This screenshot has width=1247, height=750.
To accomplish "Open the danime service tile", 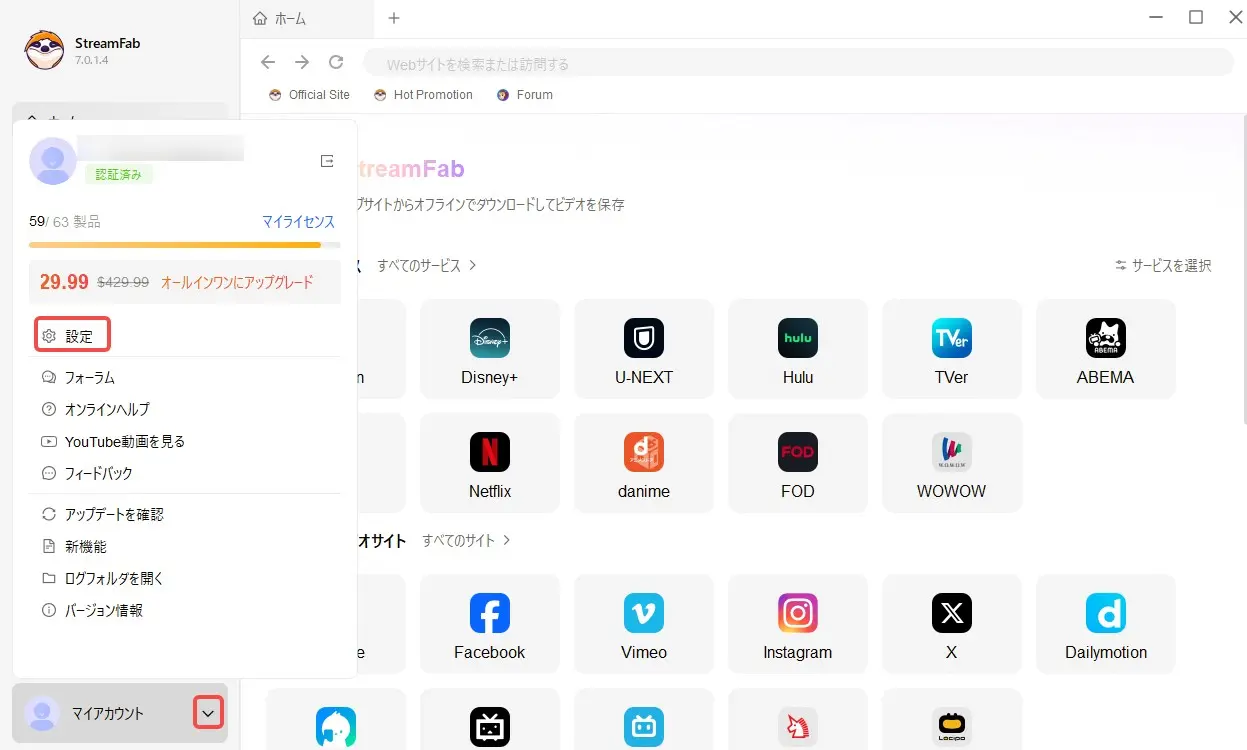I will (644, 462).
